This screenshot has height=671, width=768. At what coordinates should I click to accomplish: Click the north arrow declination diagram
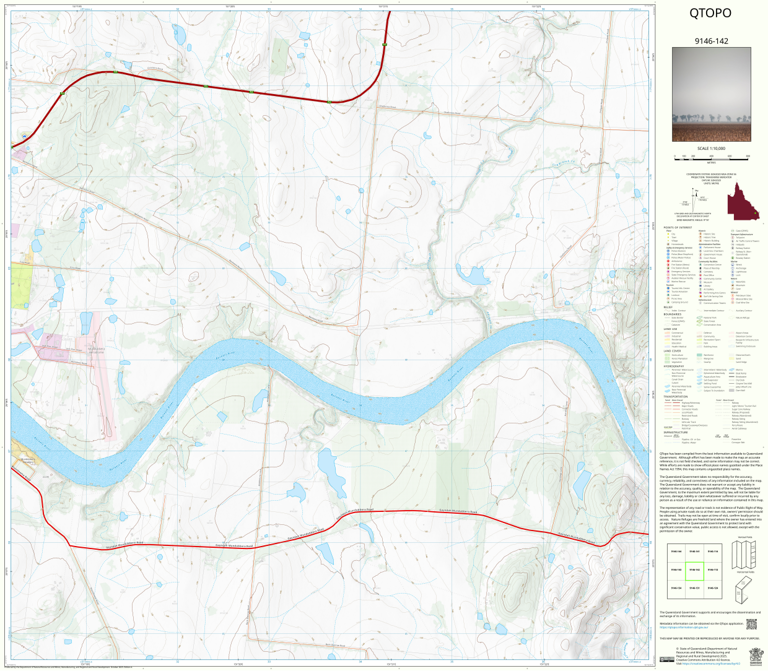(x=694, y=200)
